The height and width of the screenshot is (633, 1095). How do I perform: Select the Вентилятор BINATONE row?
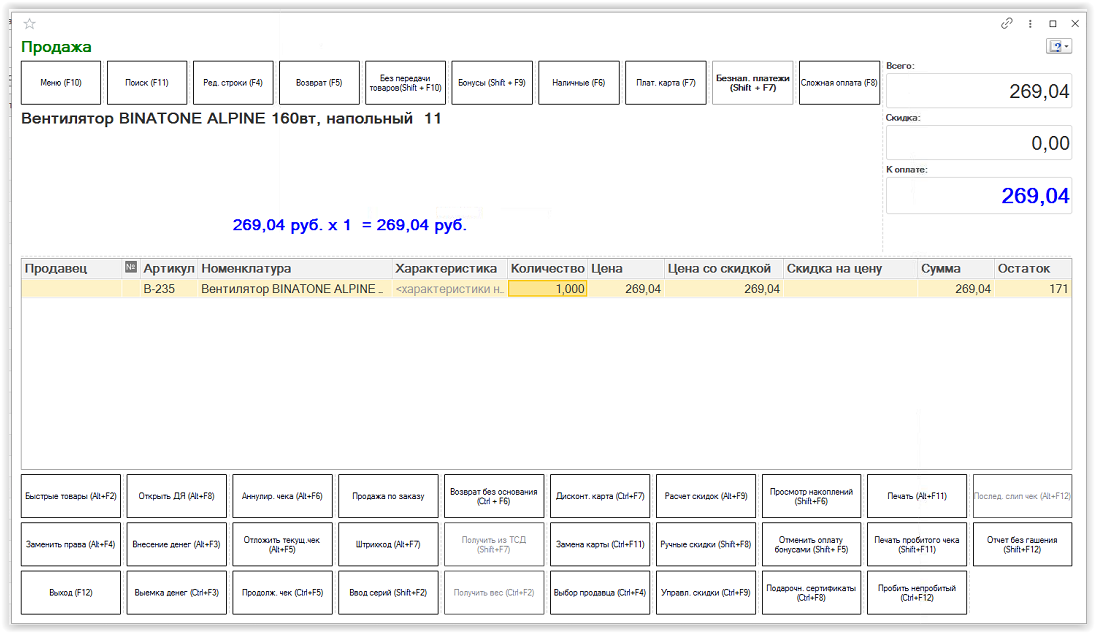[x=290, y=289]
